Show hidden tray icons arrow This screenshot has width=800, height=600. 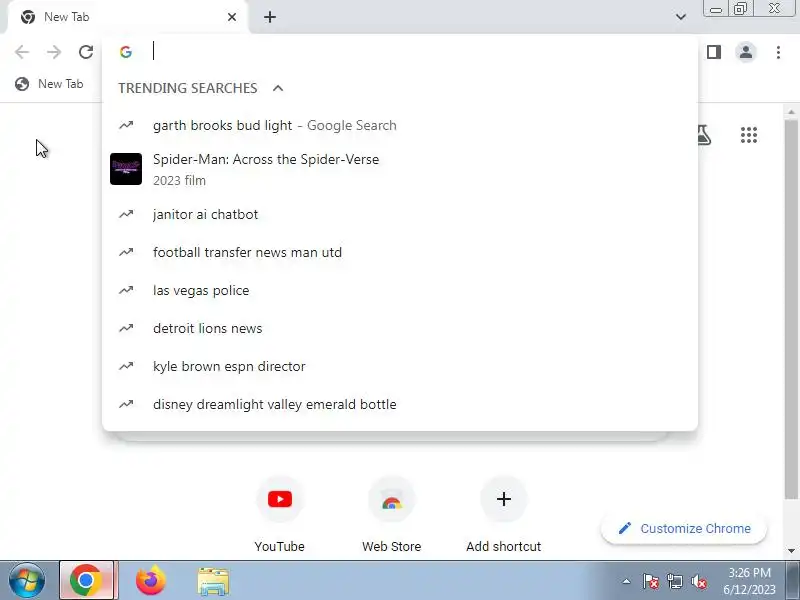627,581
